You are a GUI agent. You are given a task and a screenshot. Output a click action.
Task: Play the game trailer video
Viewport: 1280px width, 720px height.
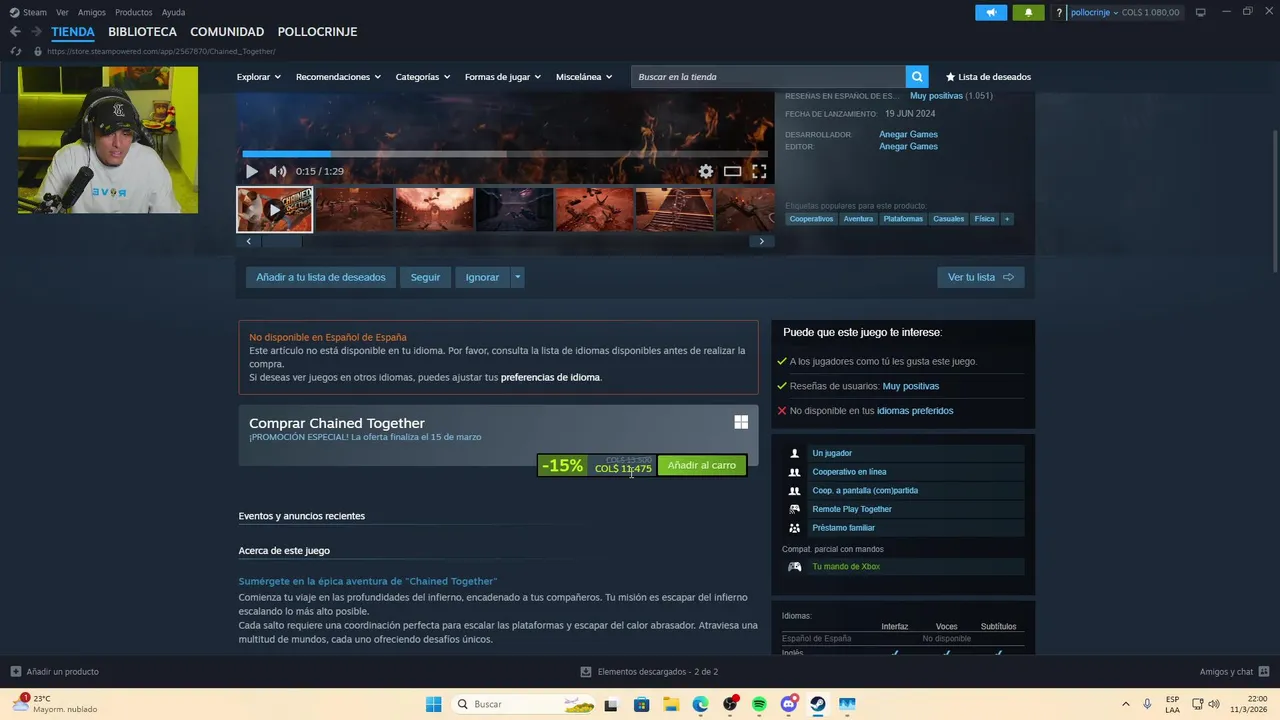click(x=251, y=172)
